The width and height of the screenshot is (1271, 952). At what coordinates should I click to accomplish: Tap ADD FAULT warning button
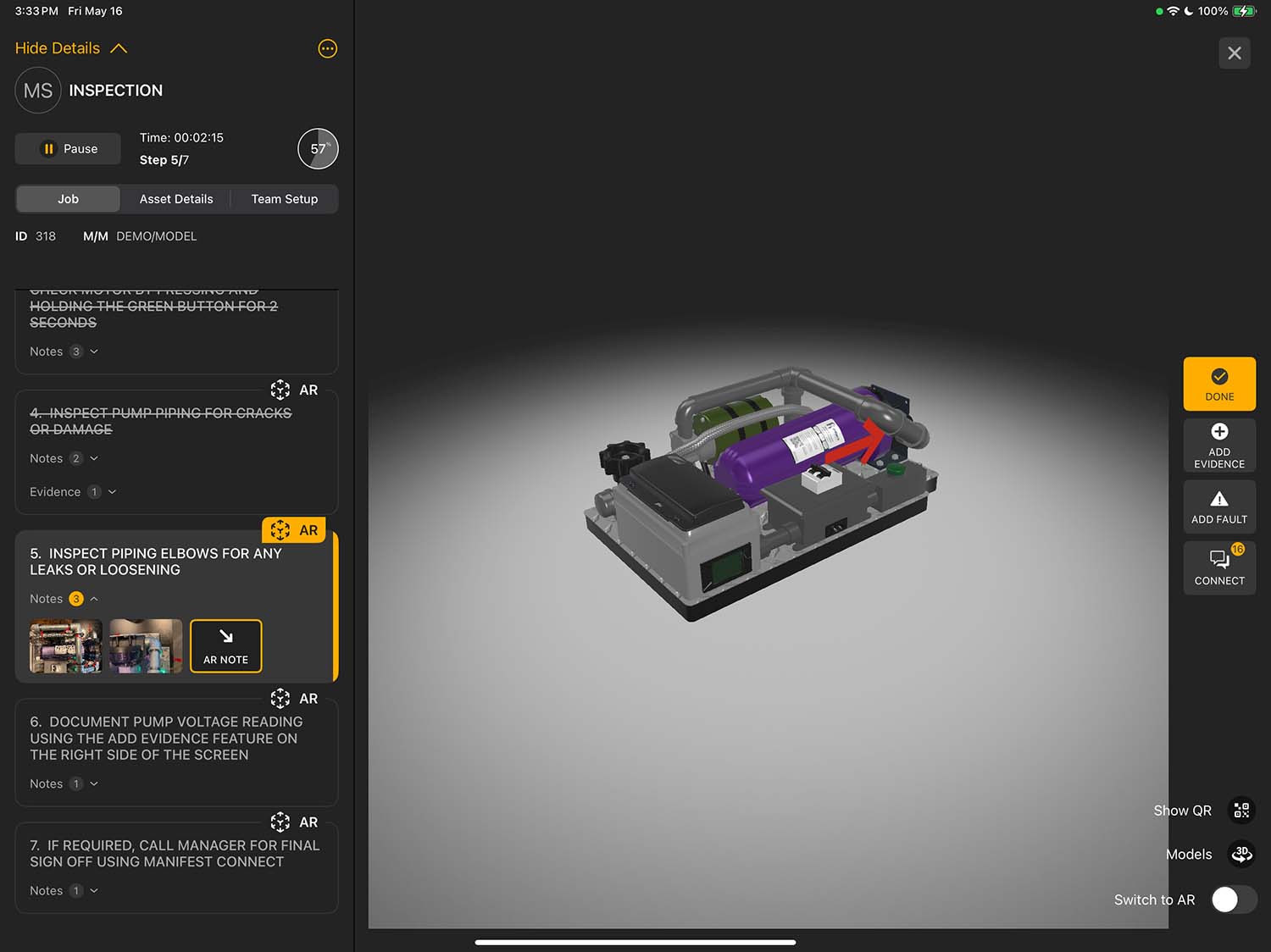pos(1219,506)
